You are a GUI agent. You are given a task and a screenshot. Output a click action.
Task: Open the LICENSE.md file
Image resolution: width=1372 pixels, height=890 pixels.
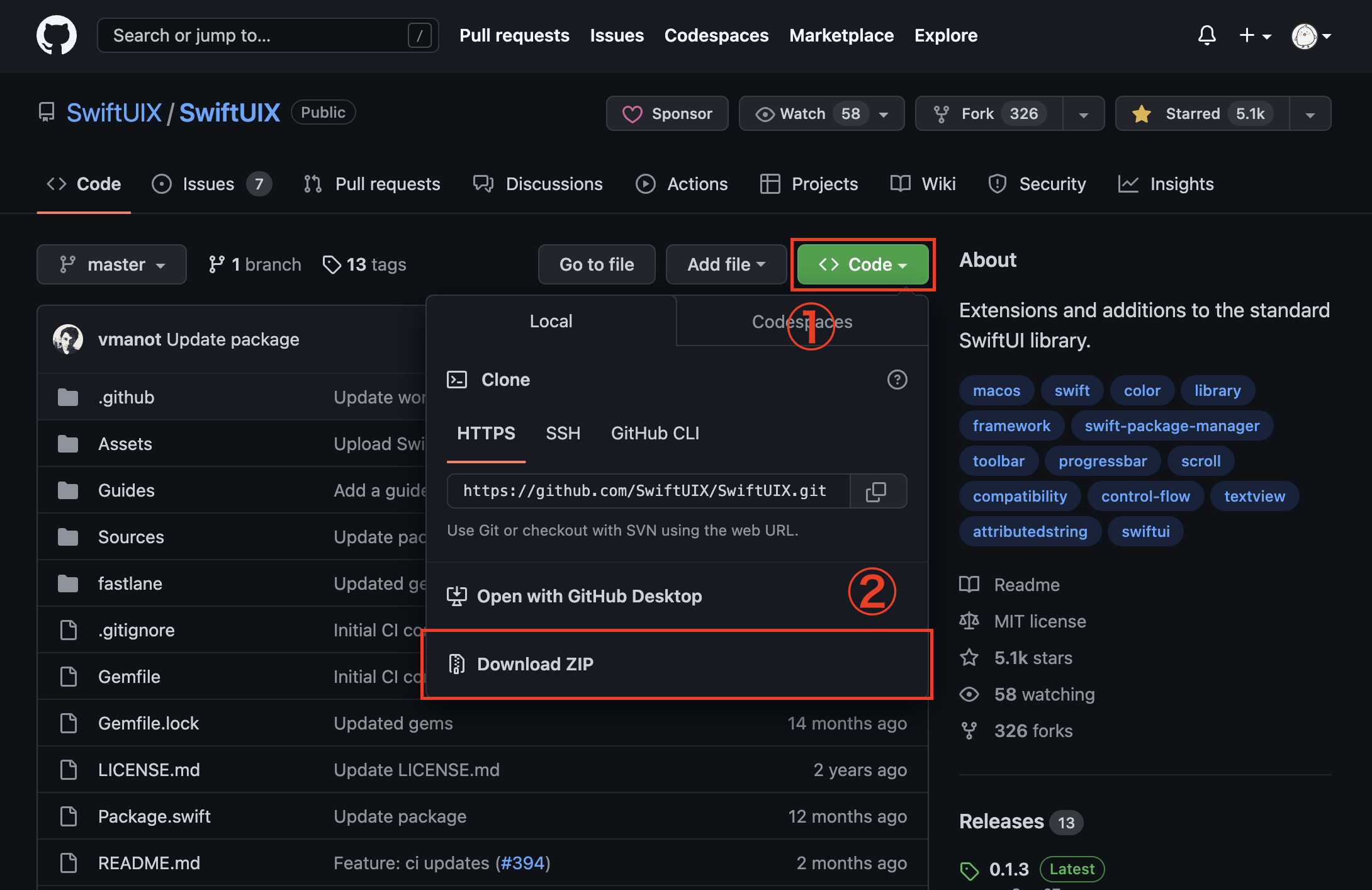(149, 770)
